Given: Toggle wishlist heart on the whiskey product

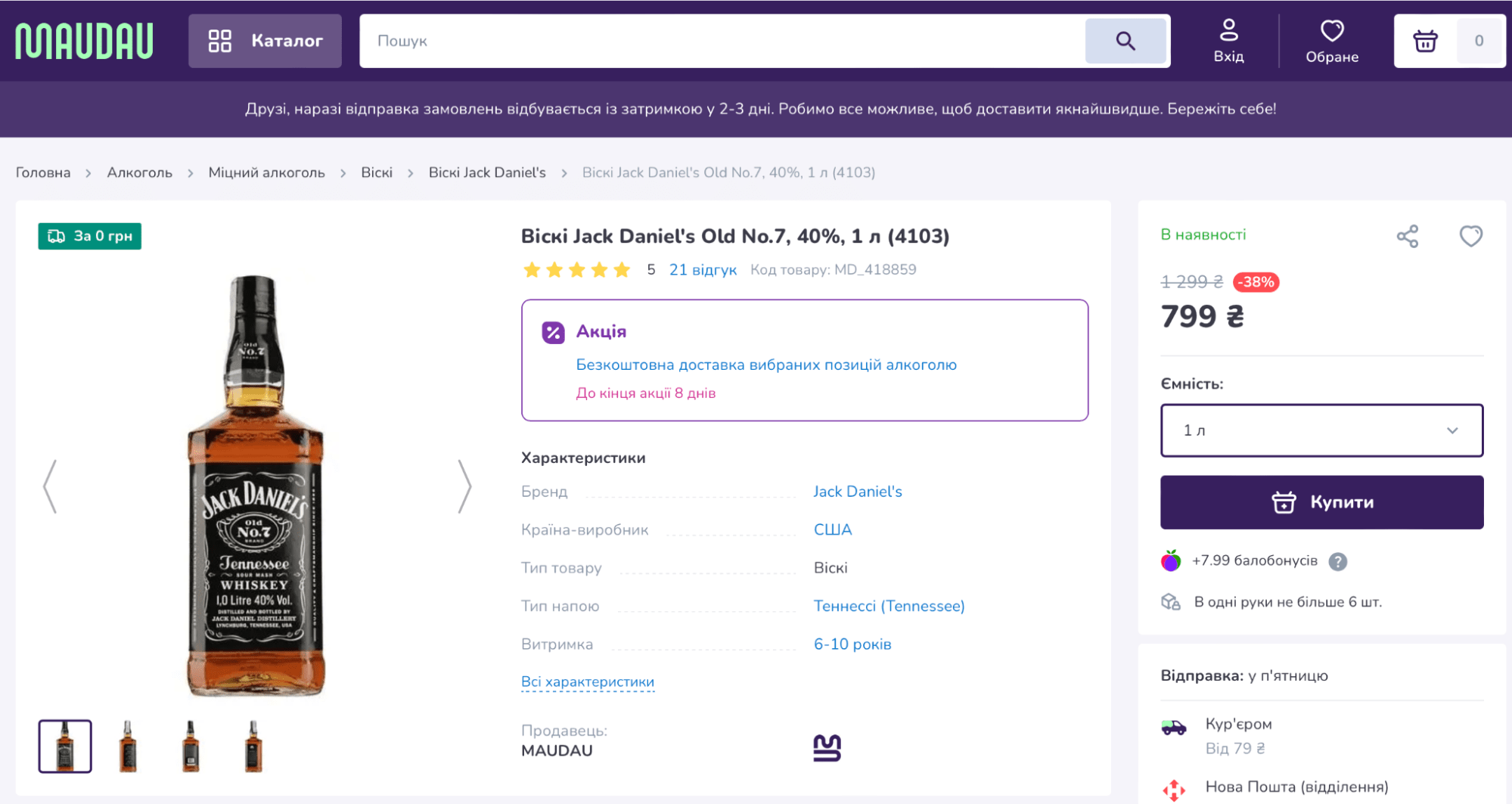Looking at the screenshot, I should tap(1470, 236).
